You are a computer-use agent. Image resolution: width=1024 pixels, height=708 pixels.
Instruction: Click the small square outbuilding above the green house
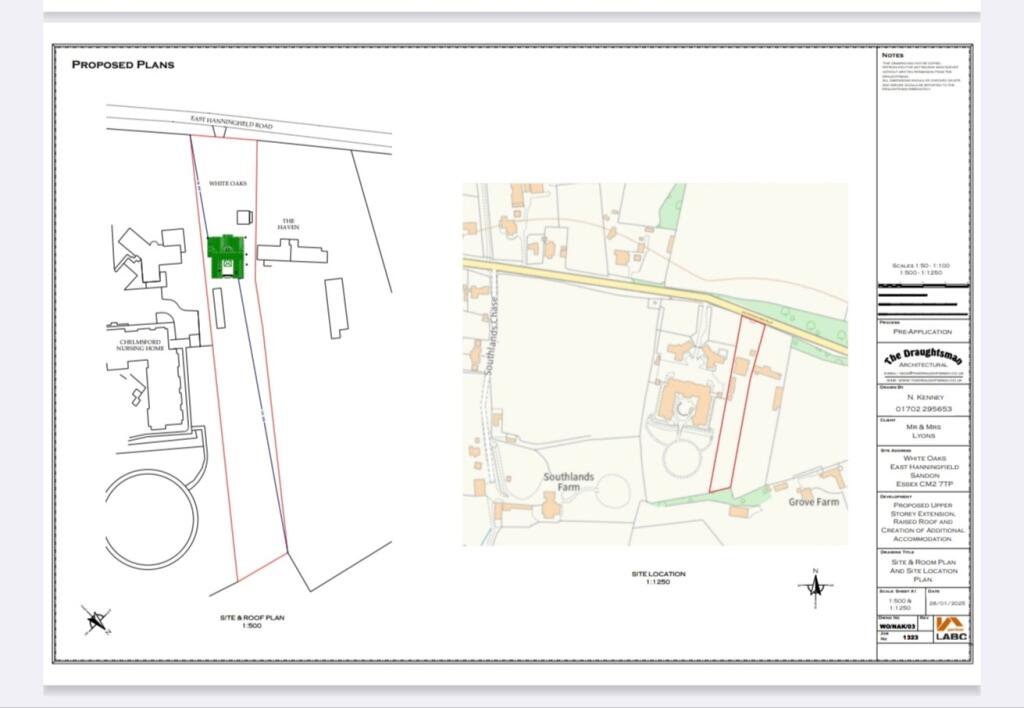pos(244,217)
